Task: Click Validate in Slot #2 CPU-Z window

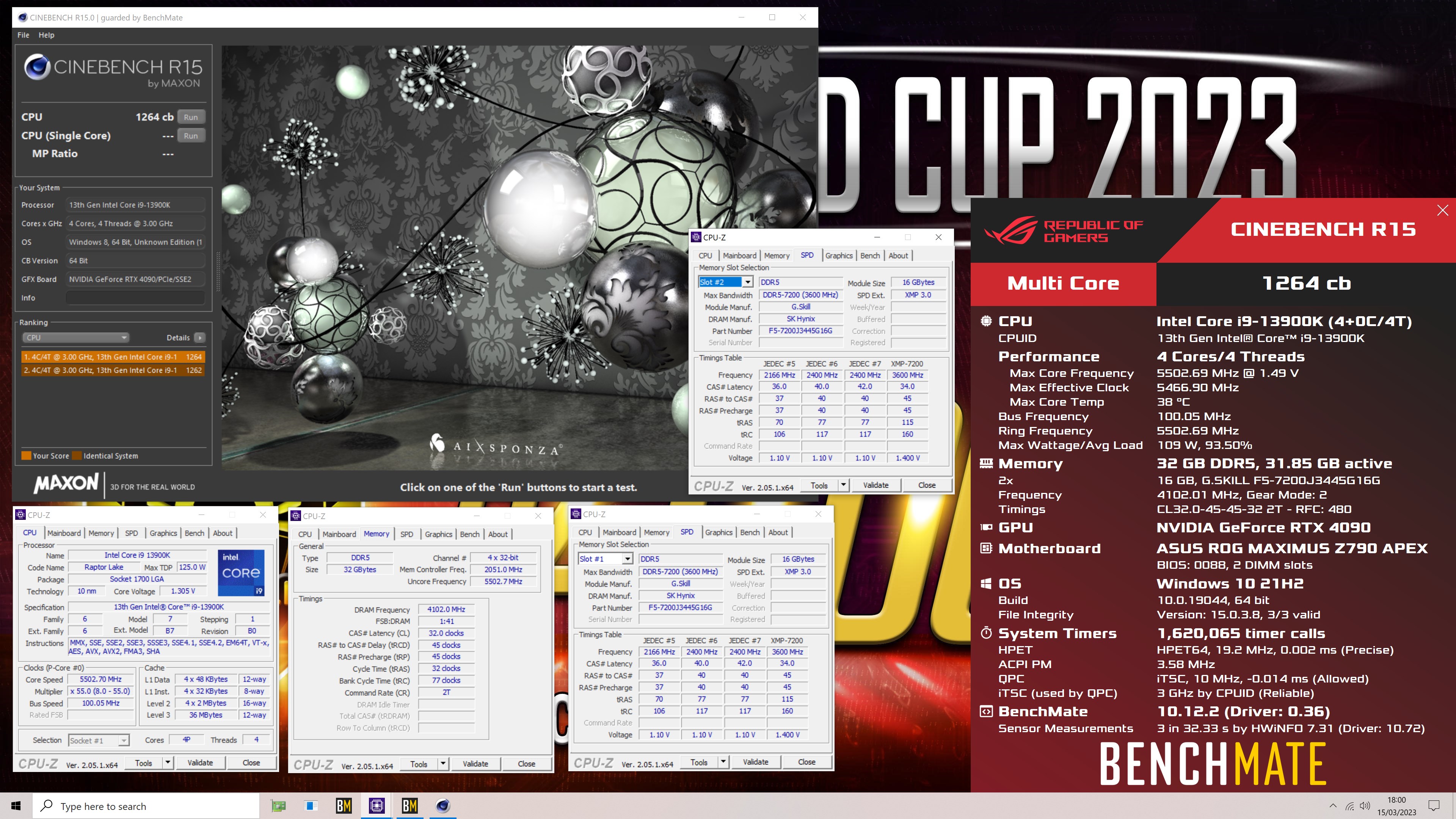Action: pyautogui.click(x=875, y=485)
